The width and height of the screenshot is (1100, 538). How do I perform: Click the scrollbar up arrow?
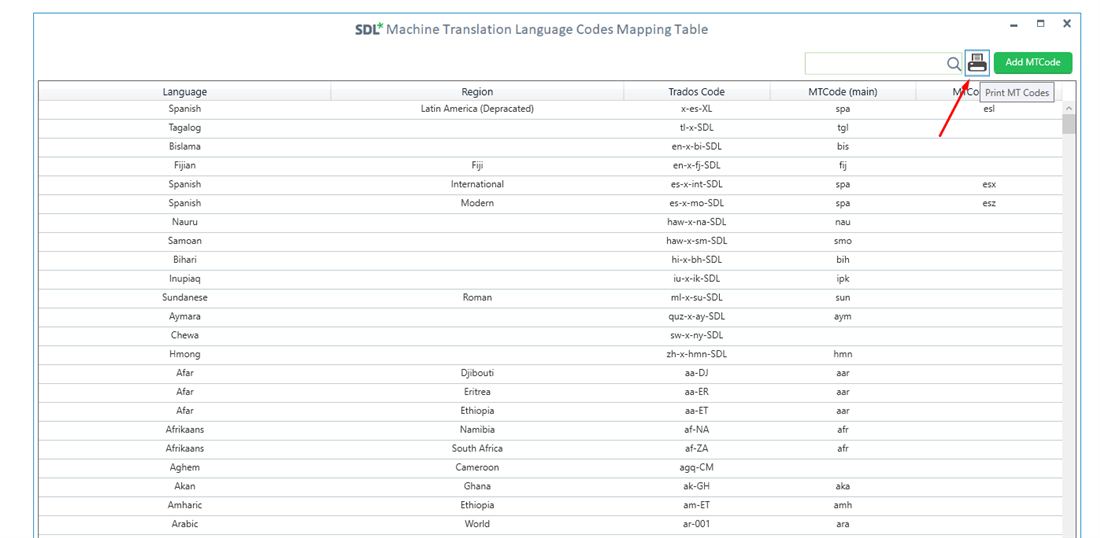(x=1069, y=109)
